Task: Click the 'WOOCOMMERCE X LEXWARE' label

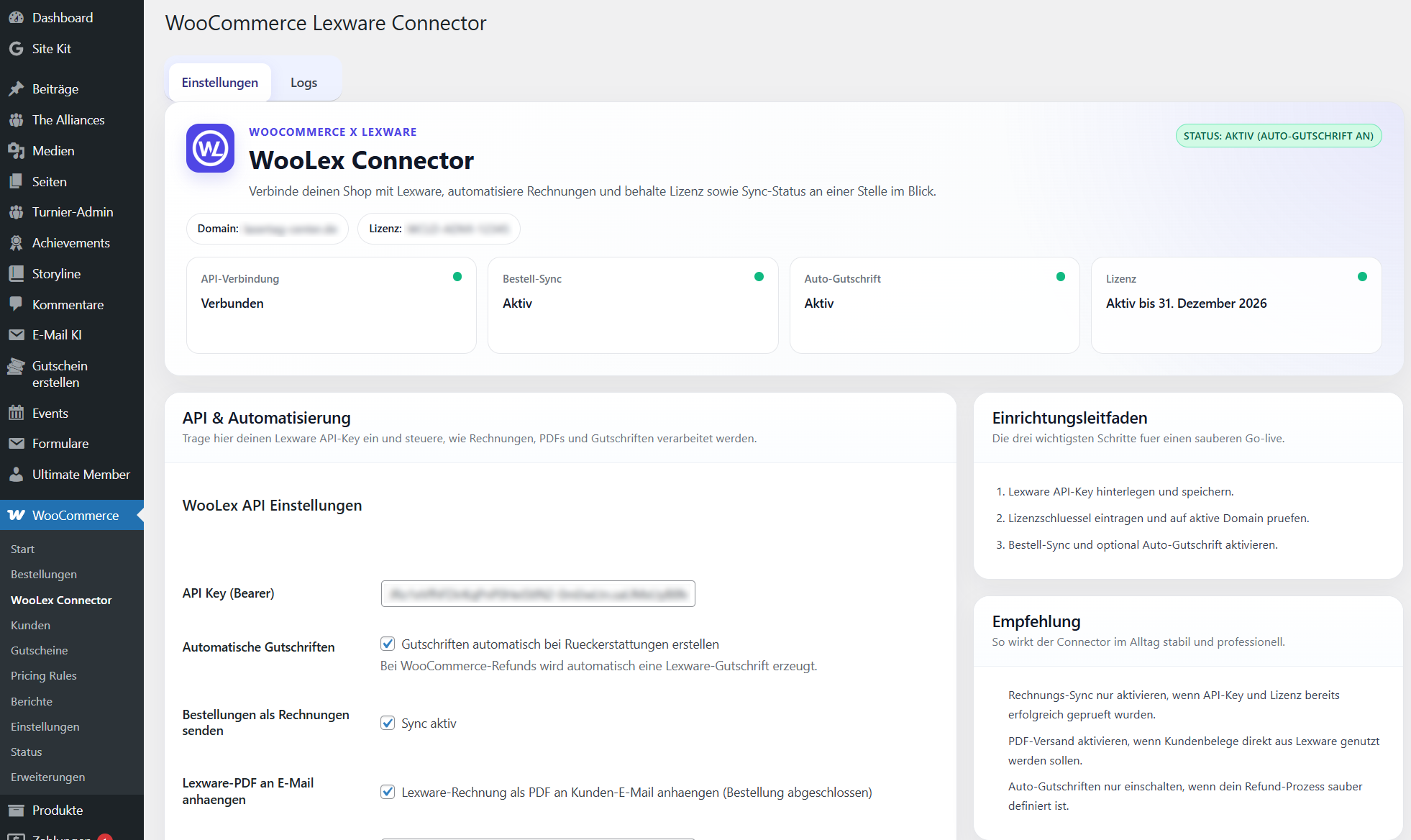Action: [x=333, y=132]
